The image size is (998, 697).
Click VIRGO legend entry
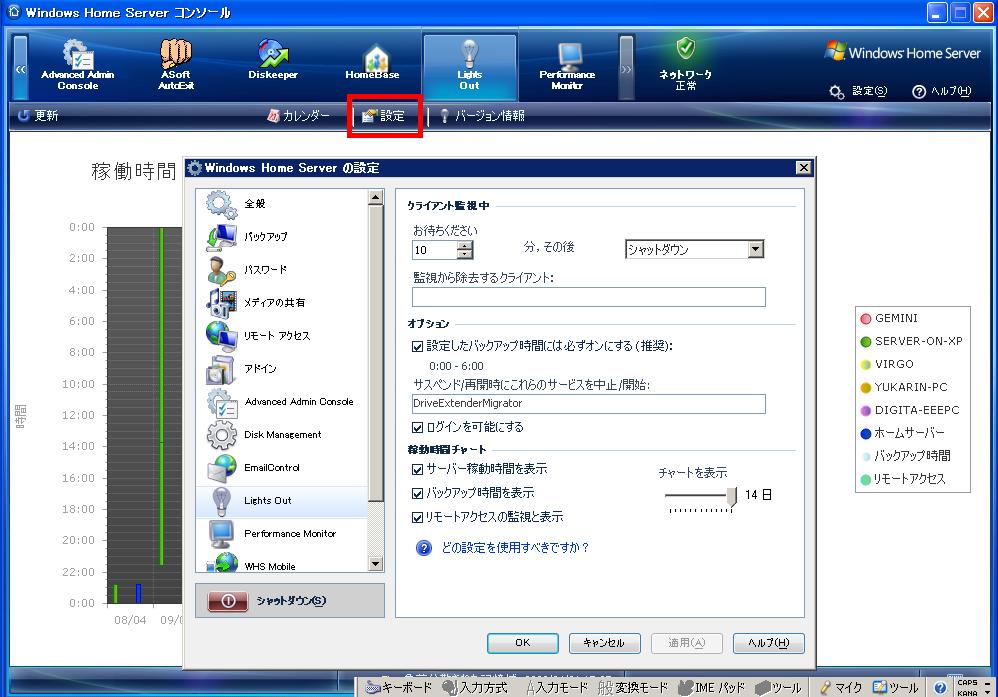pyautogui.click(x=887, y=364)
